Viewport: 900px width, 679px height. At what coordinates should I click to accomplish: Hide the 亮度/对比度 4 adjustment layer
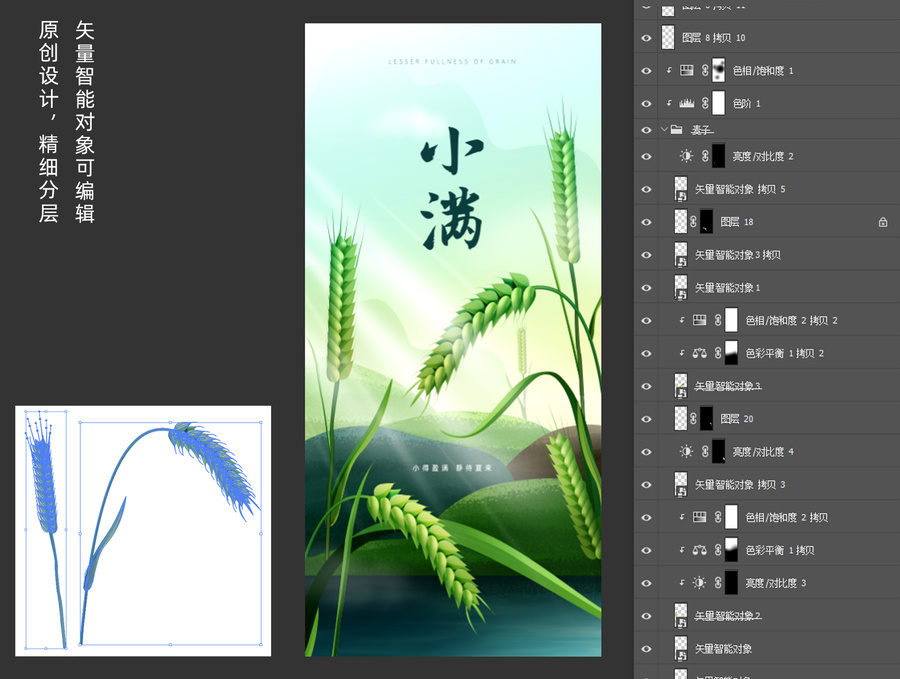click(646, 452)
